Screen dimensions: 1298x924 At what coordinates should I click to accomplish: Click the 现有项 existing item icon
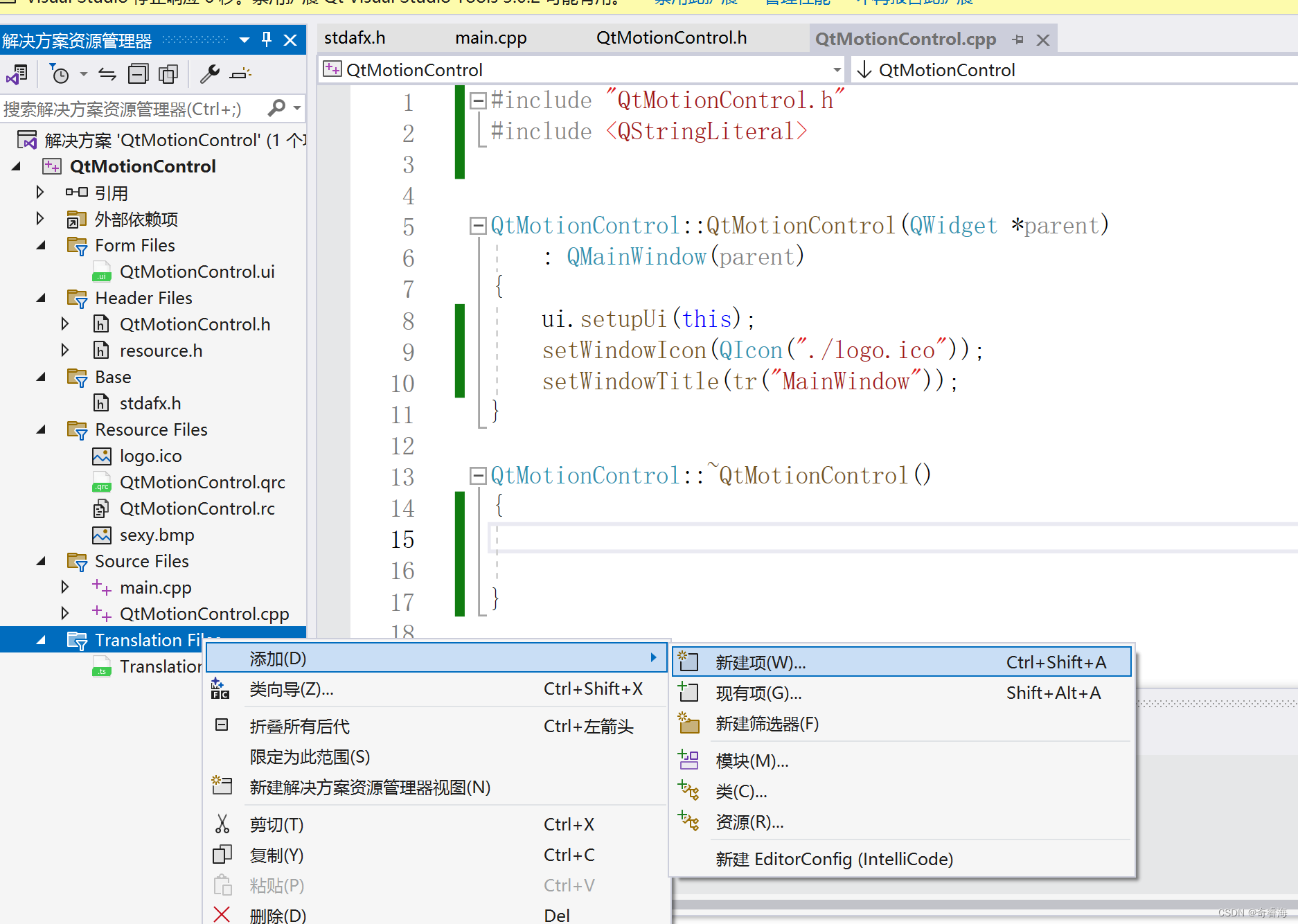[688, 692]
